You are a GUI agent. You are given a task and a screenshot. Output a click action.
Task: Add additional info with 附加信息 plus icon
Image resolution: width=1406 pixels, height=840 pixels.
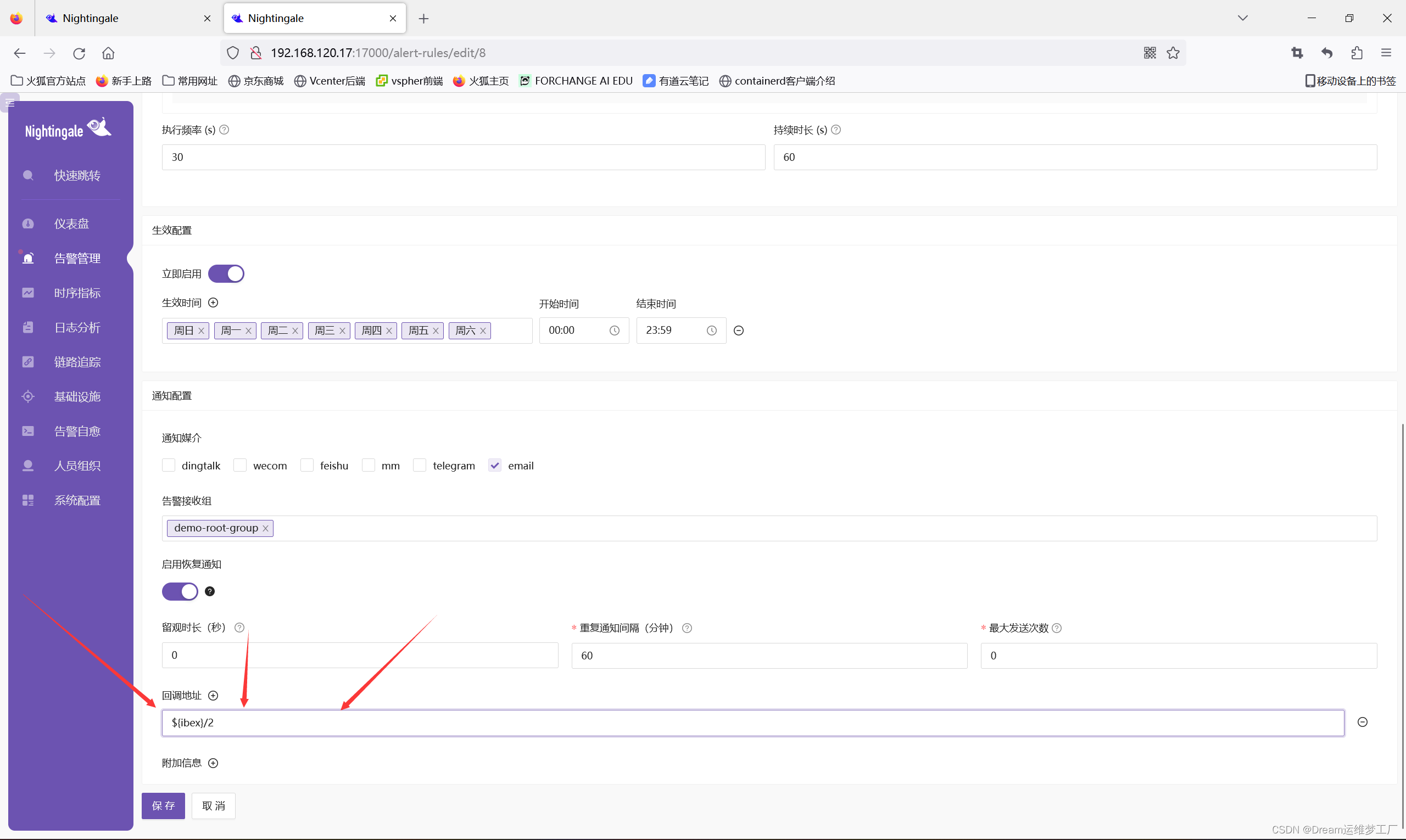tap(213, 763)
